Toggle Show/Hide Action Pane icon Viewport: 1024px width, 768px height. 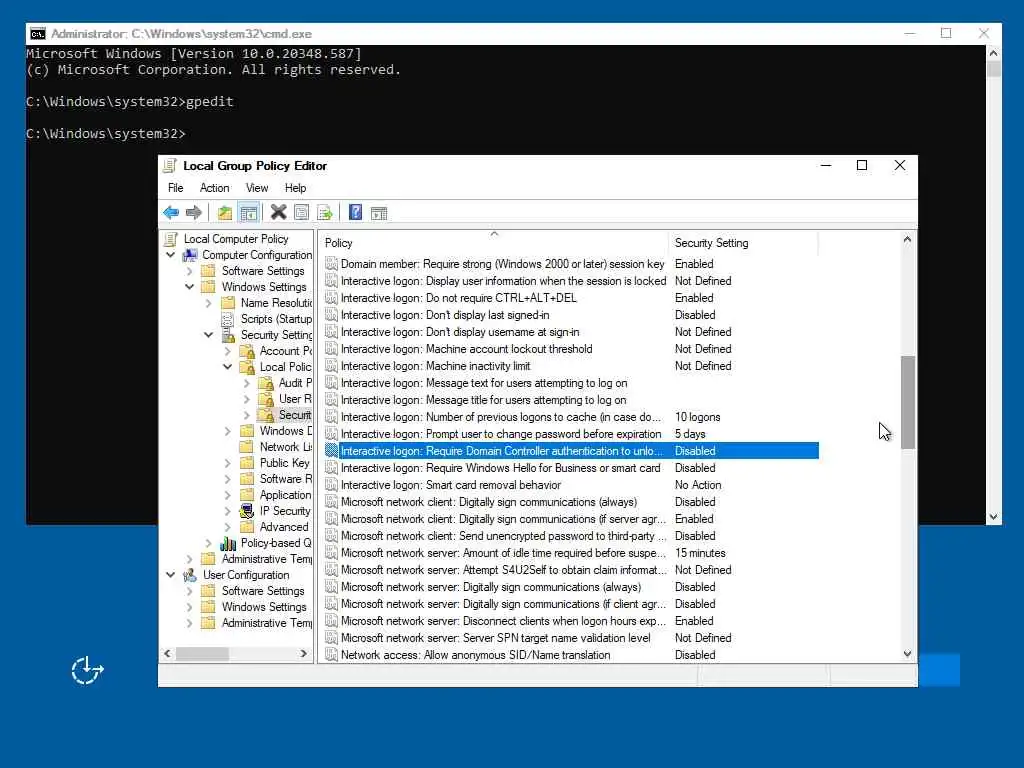tap(379, 213)
